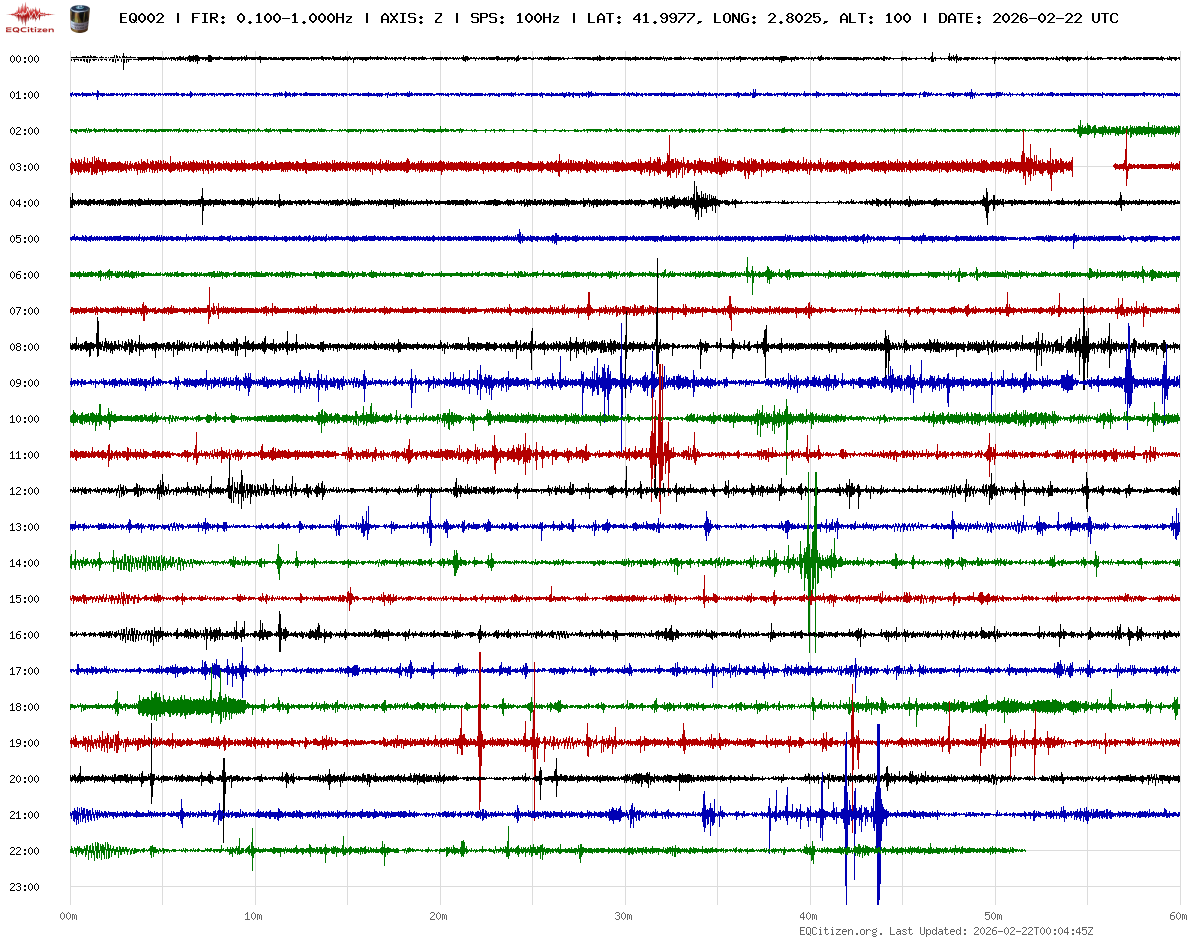
Task: Click the EQCitizen logo
Action: point(30,18)
